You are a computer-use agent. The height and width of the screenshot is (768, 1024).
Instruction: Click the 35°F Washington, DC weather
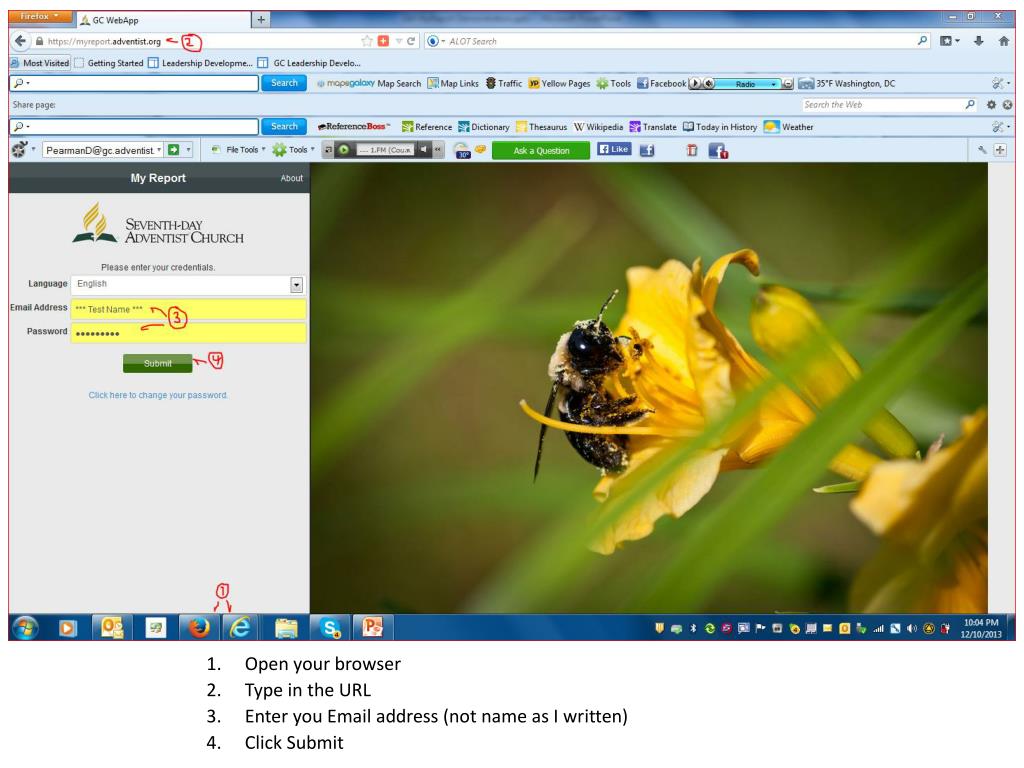point(847,84)
